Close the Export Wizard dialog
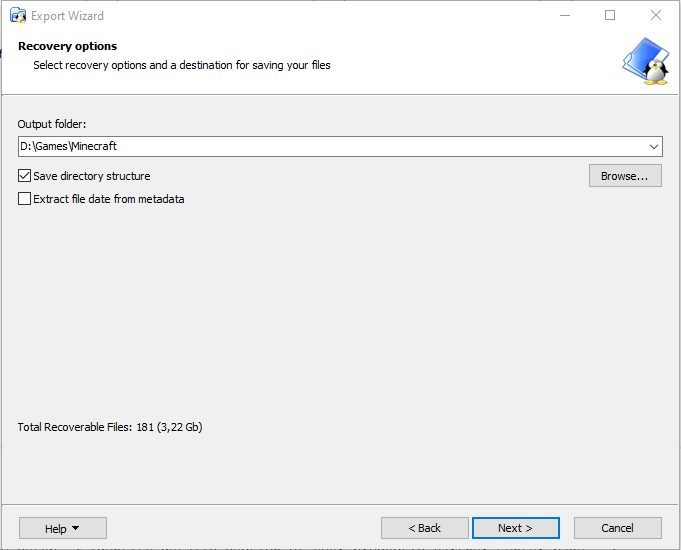The width and height of the screenshot is (681, 550). coord(656,15)
